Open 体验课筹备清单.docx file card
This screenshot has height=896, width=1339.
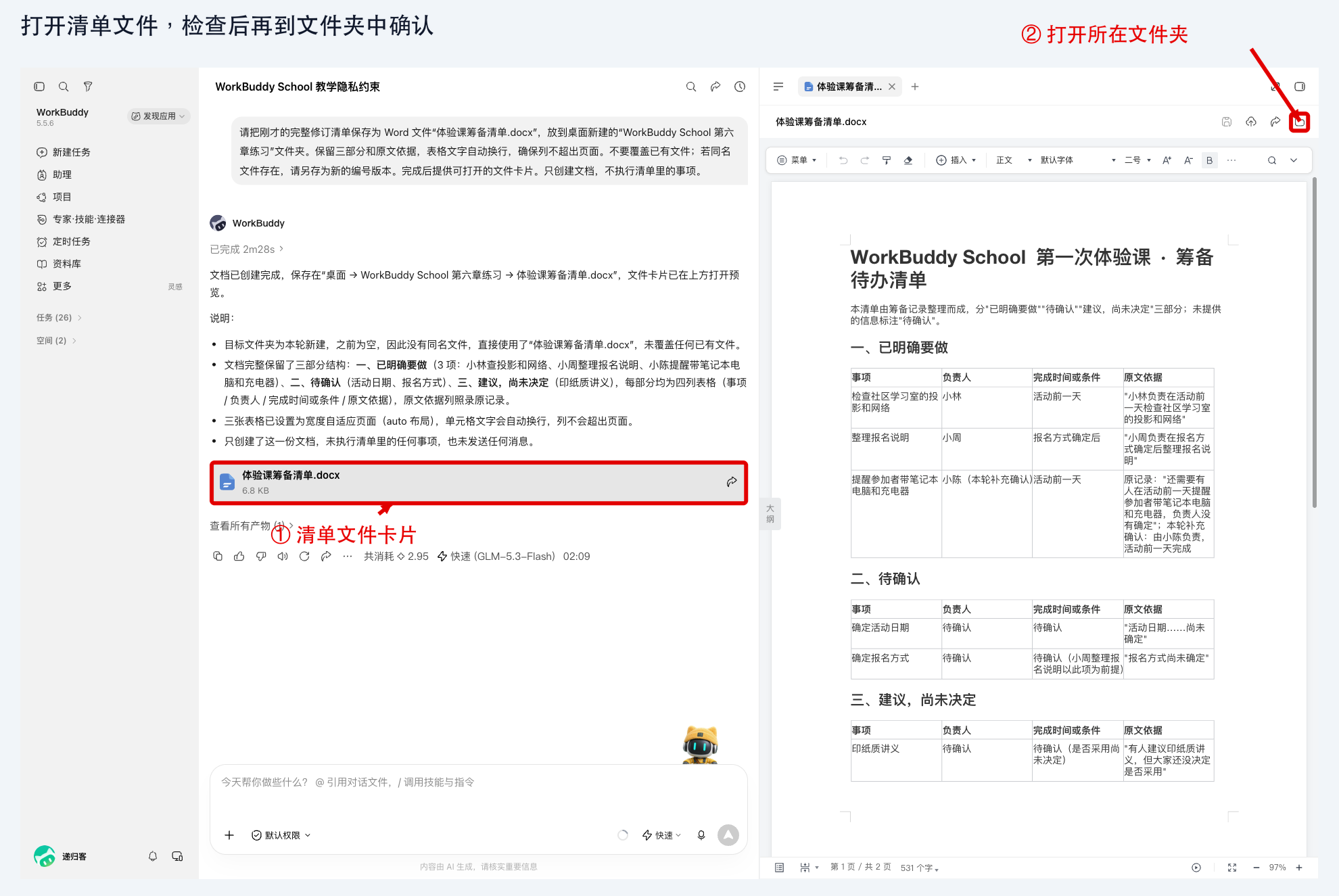(x=479, y=483)
